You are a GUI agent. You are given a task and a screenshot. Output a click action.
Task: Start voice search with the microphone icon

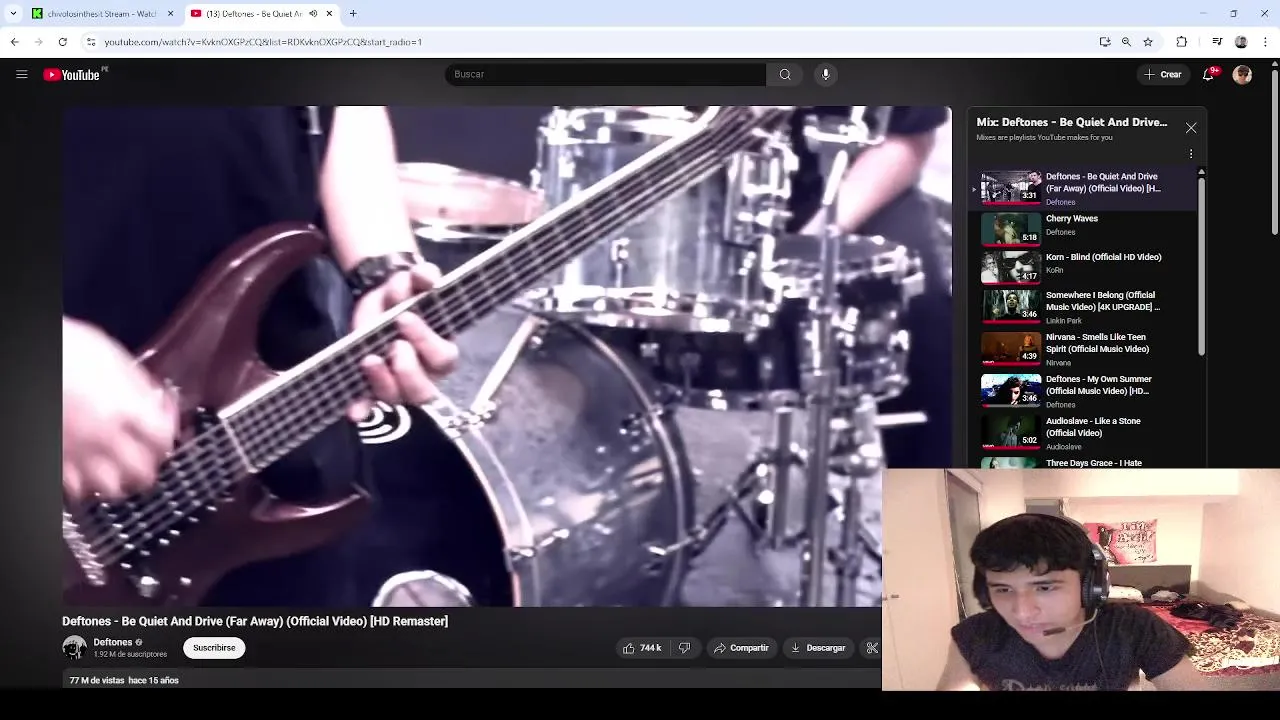pyautogui.click(x=825, y=74)
